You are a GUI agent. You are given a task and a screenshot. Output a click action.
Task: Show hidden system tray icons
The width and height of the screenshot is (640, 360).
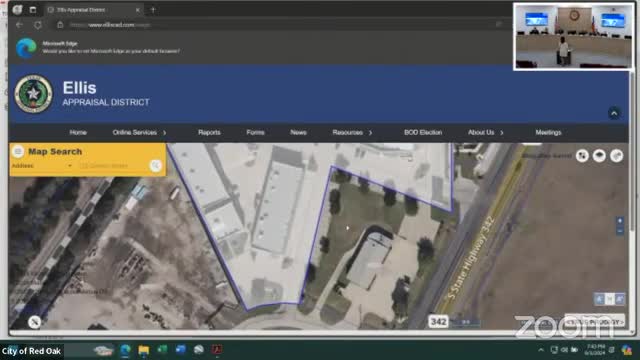(x=541, y=350)
